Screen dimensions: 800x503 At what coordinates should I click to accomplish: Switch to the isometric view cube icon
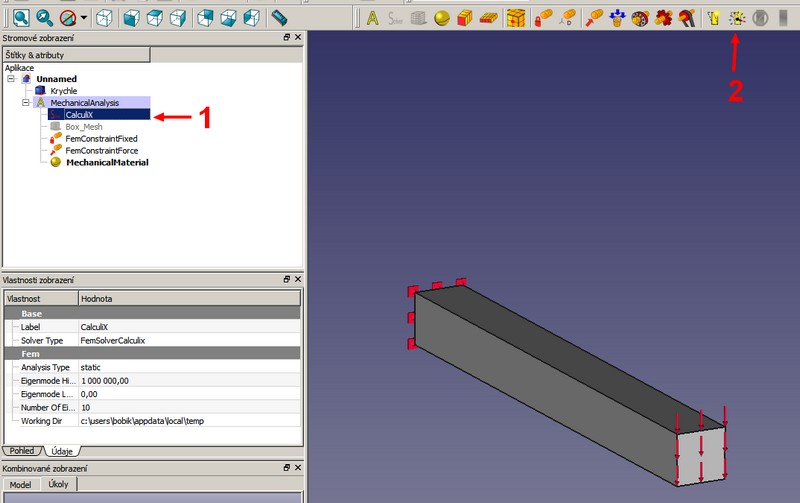(x=104, y=17)
